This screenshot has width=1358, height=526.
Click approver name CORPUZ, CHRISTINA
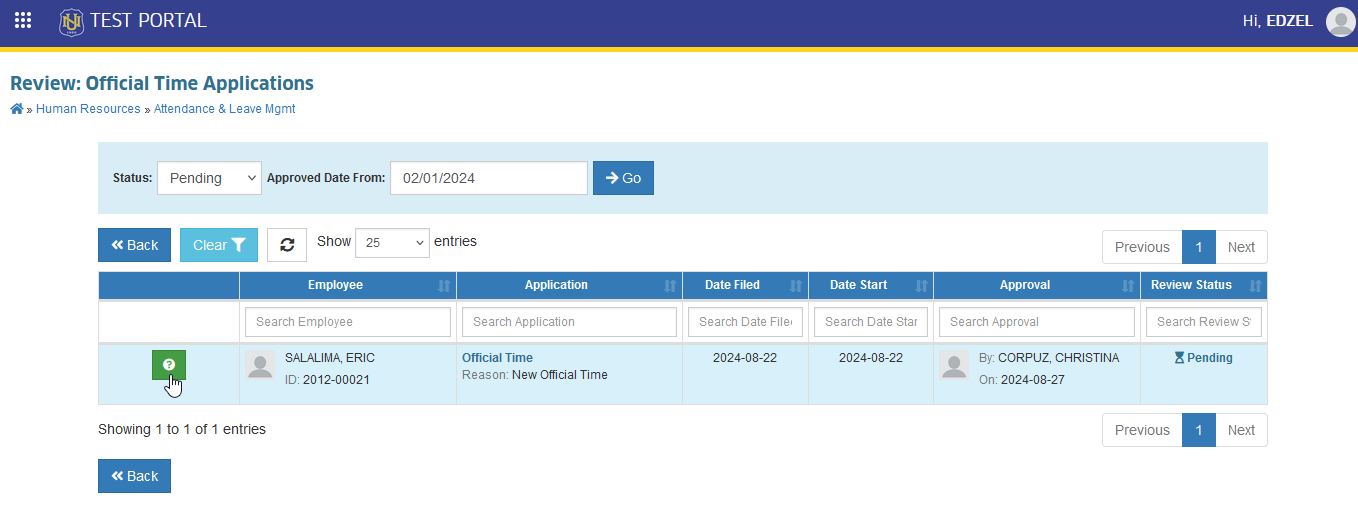[x=1060, y=358]
